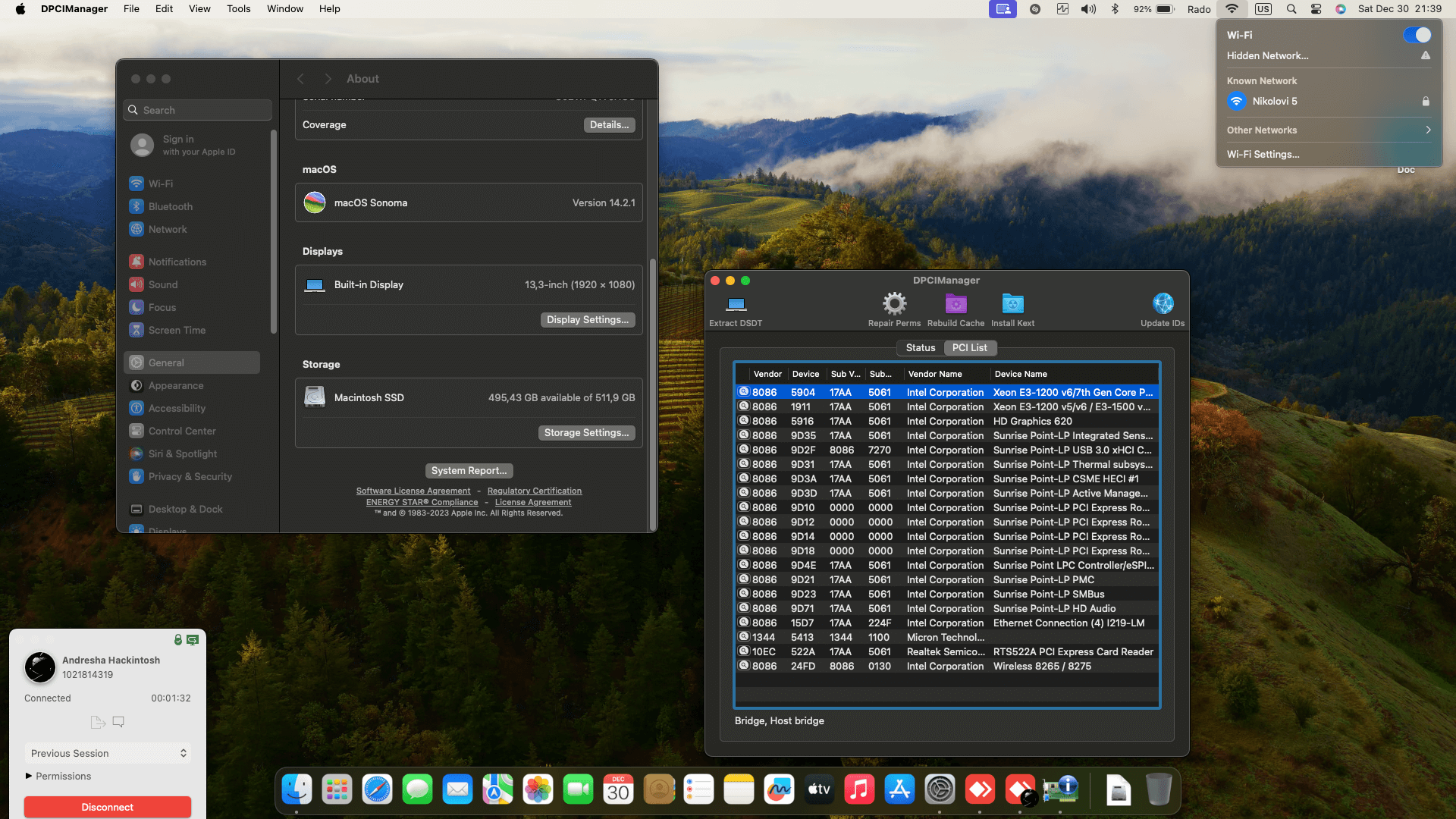Viewport: 1456px width, 819px height.
Task: Open the Previous Session dropdown
Action: pyautogui.click(x=108, y=753)
